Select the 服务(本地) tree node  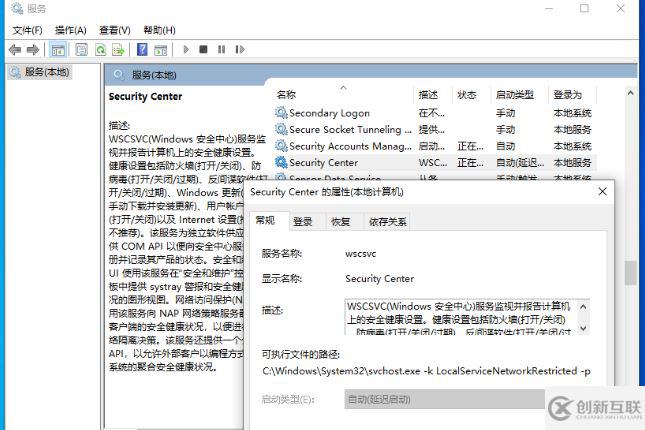click(40, 72)
